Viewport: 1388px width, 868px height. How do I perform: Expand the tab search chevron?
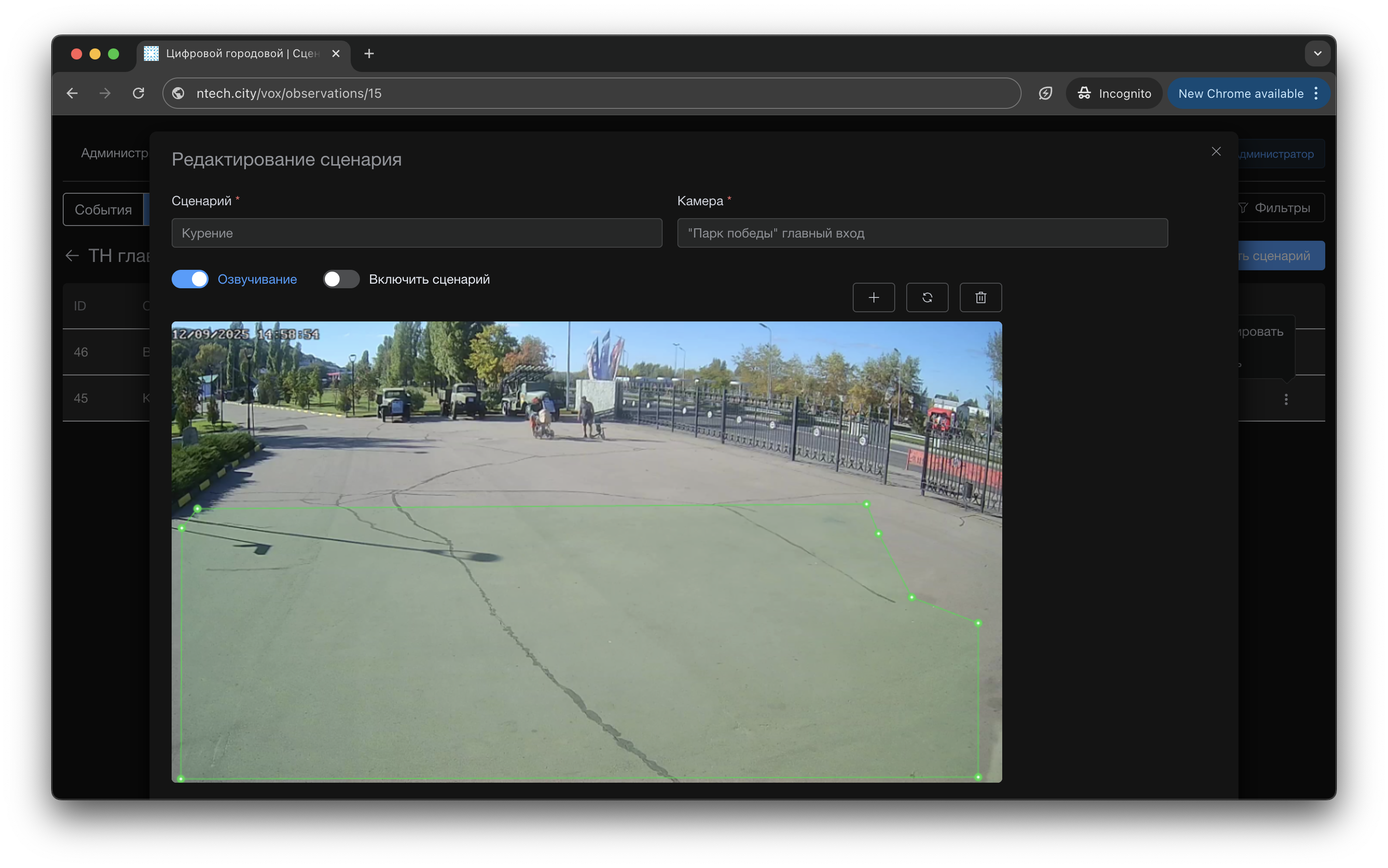point(1317,54)
